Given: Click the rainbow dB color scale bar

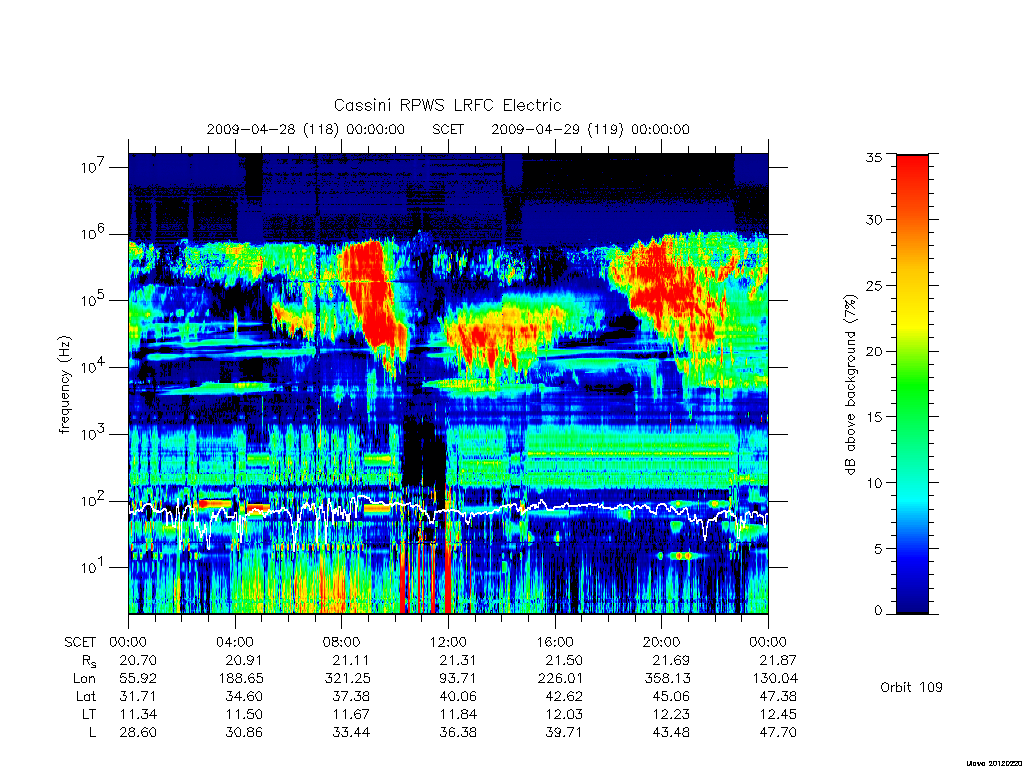Looking at the screenshot, I should [912, 384].
